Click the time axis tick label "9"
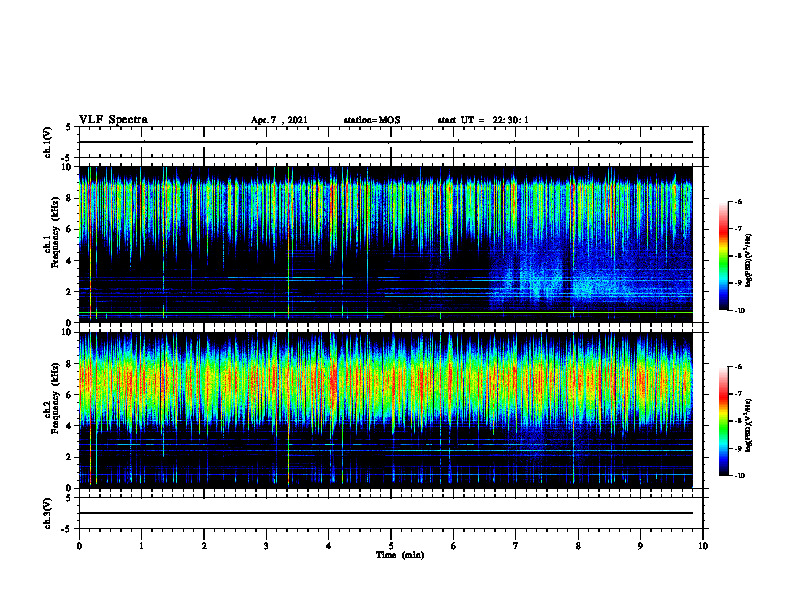This screenshot has height=612, width=792. [x=640, y=546]
